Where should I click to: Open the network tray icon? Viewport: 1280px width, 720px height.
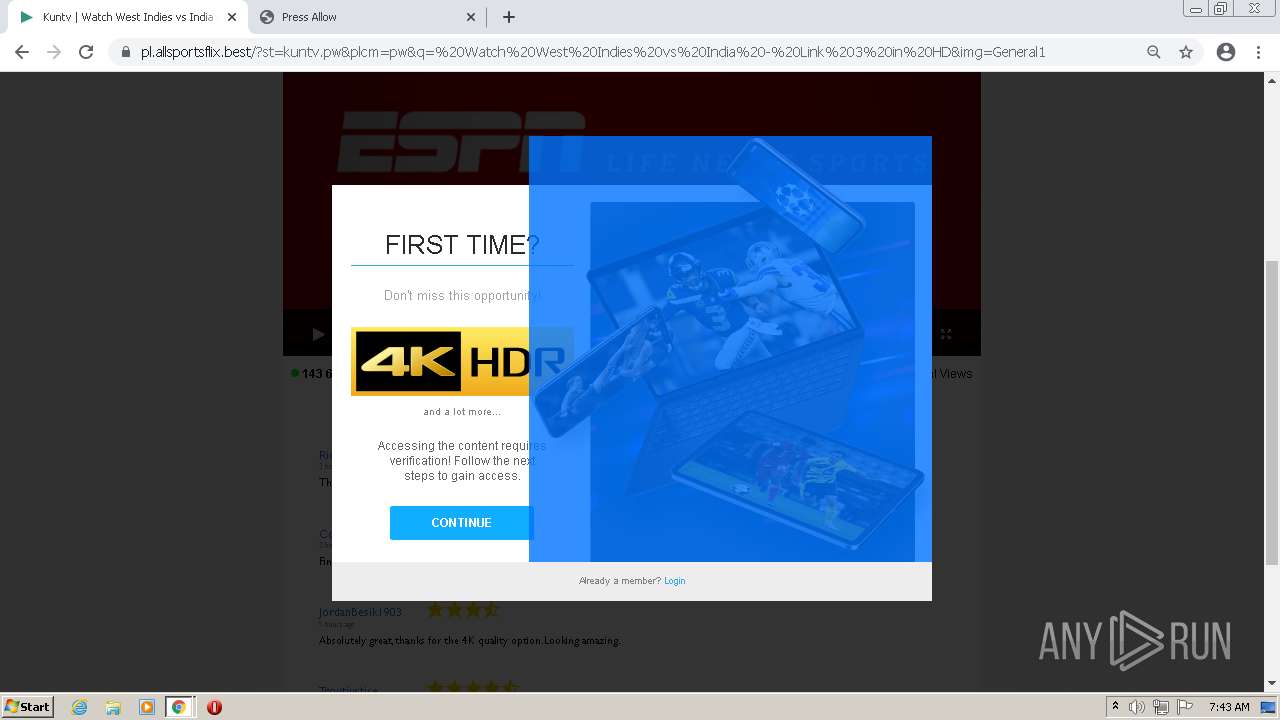(x=1160, y=707)
